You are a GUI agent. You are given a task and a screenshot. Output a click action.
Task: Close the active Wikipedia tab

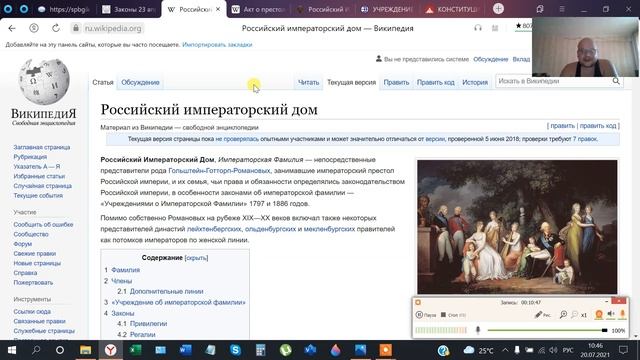(x=218, y=9)
